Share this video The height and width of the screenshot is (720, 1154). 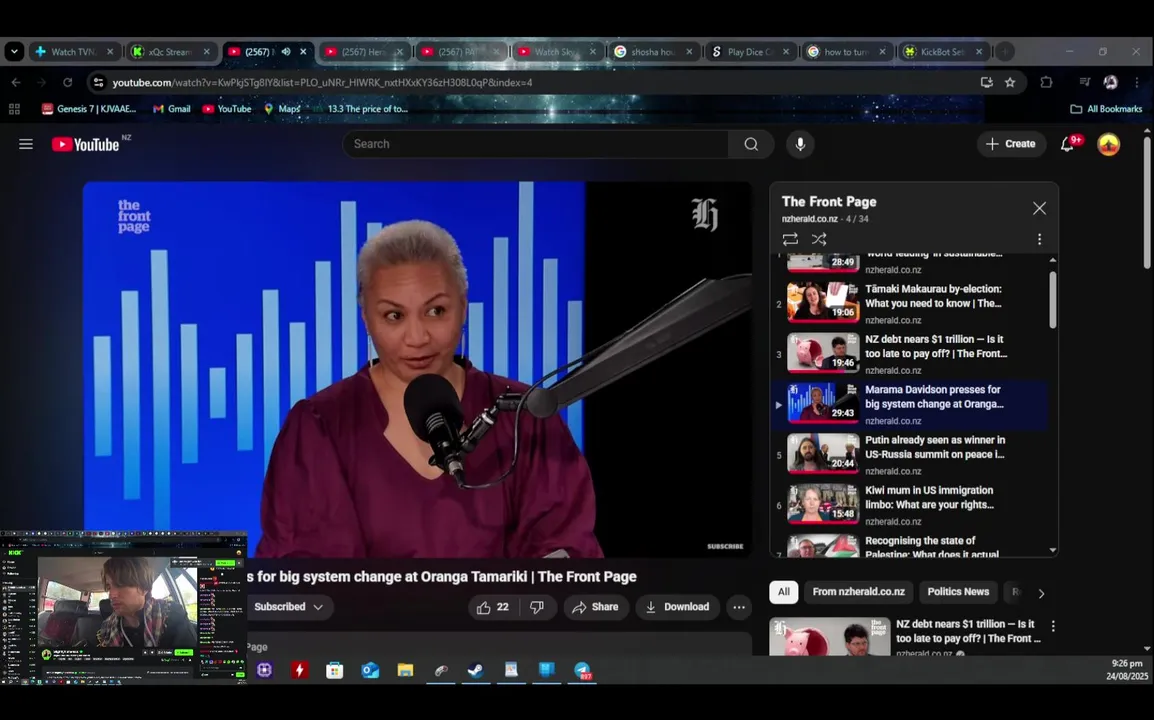595,607
